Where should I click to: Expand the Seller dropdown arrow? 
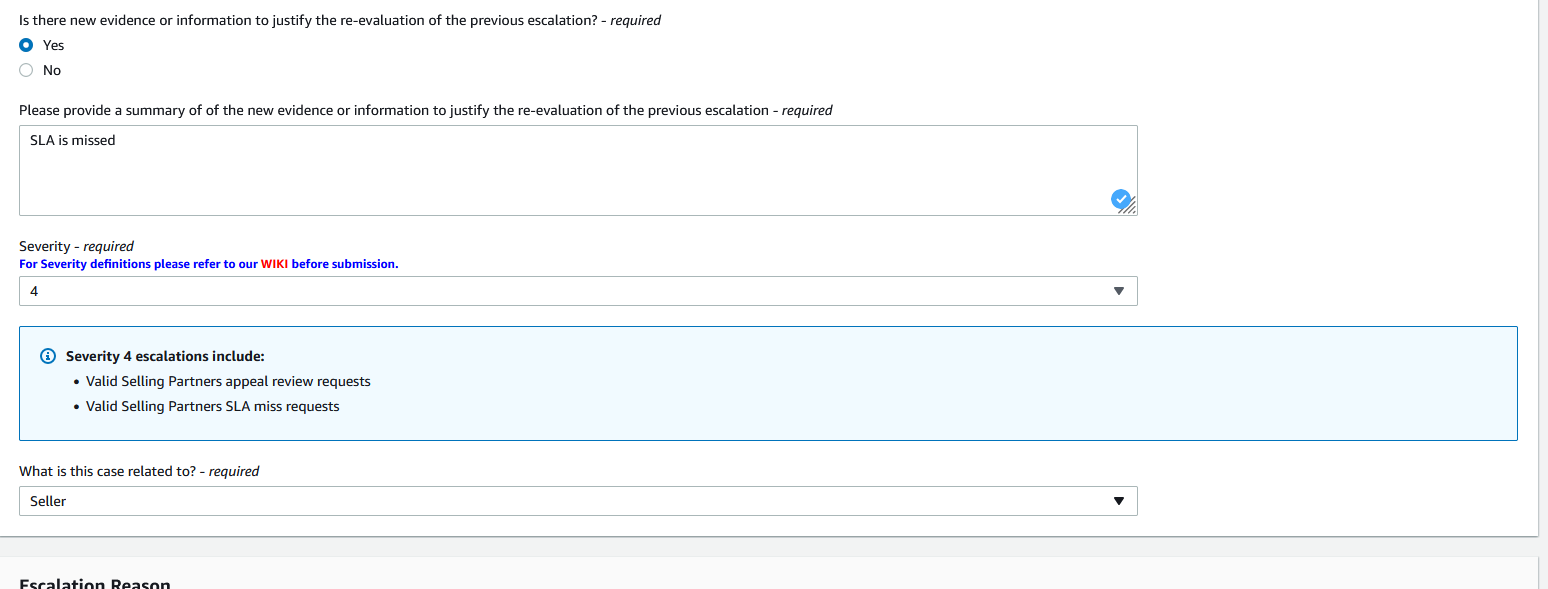[x=1119, y=501]
